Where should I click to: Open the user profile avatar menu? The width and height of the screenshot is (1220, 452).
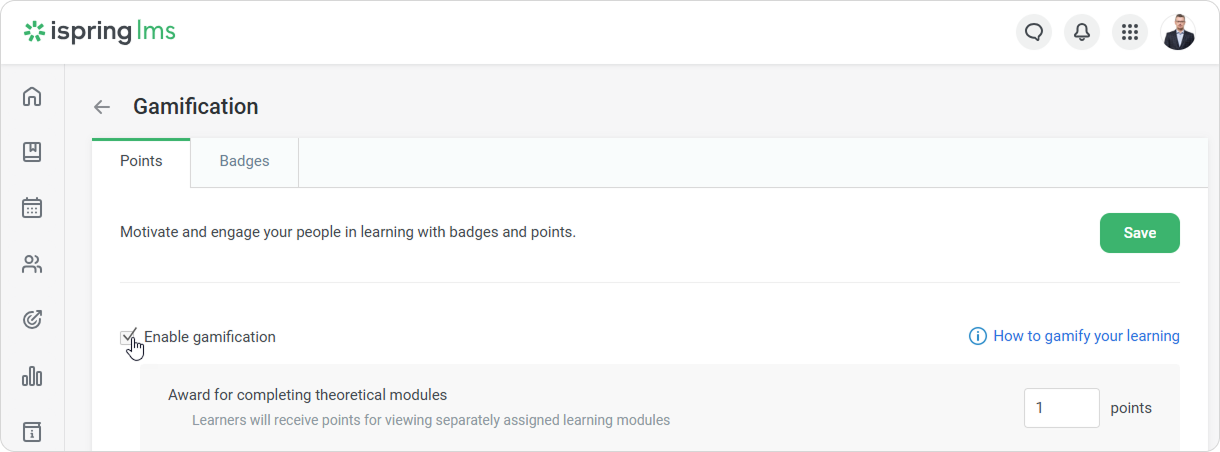point(1178,32)
